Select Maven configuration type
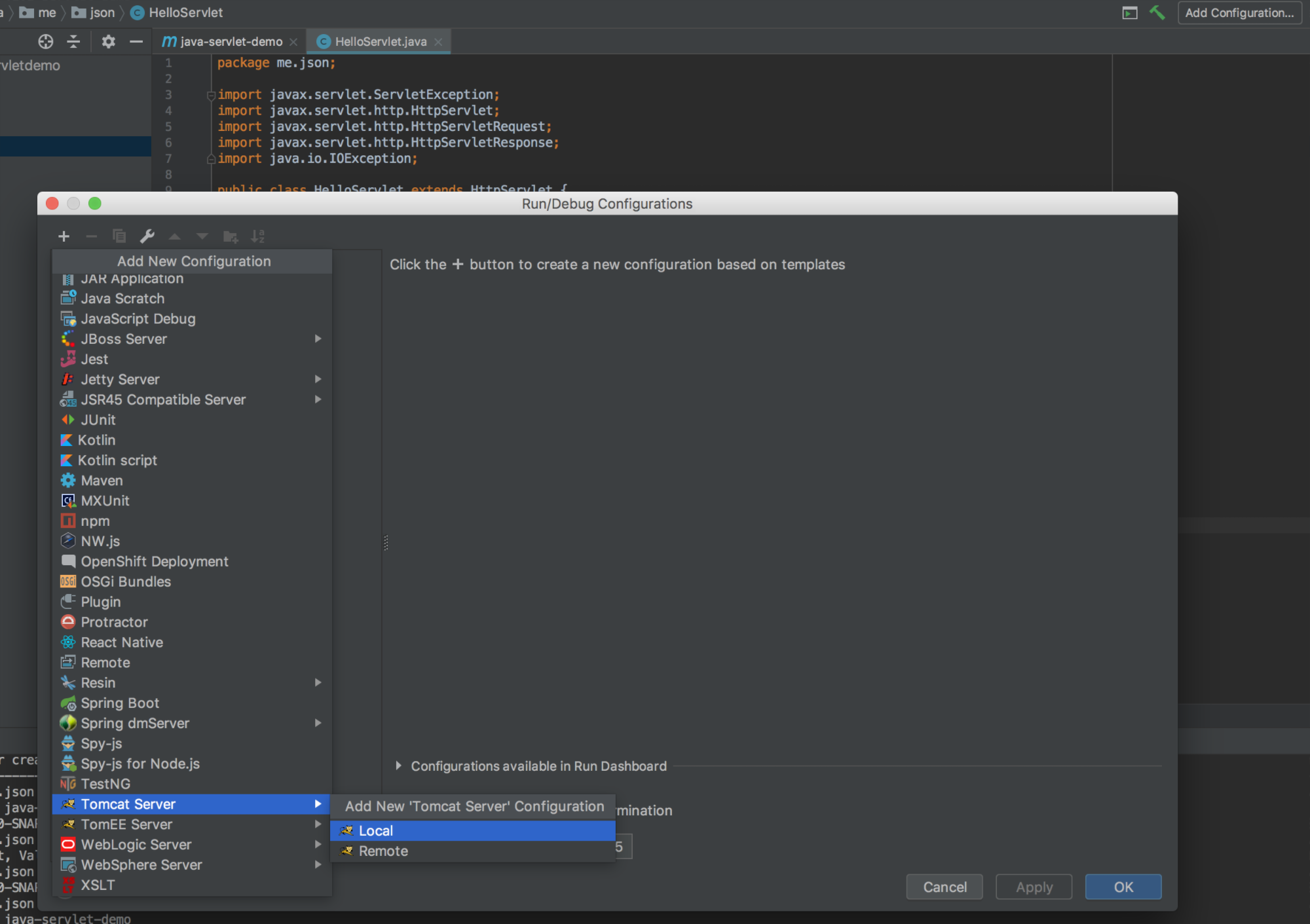The image size is (1310, 924). coord(102,480)
